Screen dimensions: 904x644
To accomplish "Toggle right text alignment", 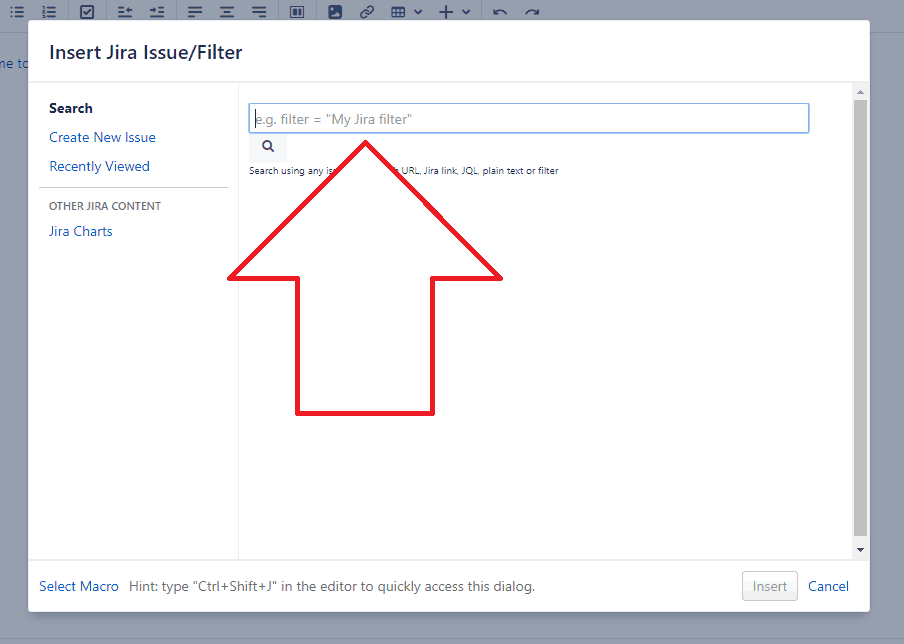I will pyautogui.click(x=259, y=11).
